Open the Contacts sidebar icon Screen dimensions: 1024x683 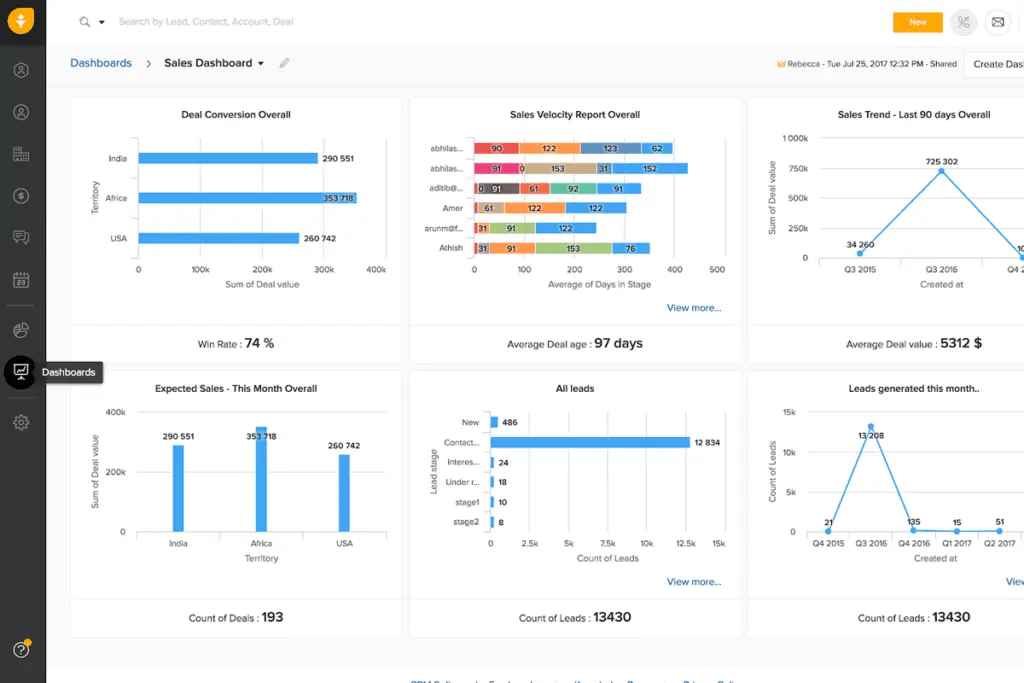21,112
